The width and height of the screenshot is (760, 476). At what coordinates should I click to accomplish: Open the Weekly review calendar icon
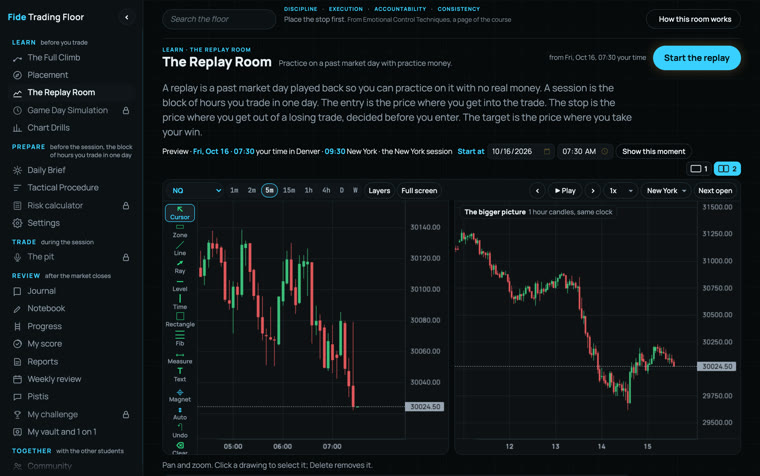point(17,380)
